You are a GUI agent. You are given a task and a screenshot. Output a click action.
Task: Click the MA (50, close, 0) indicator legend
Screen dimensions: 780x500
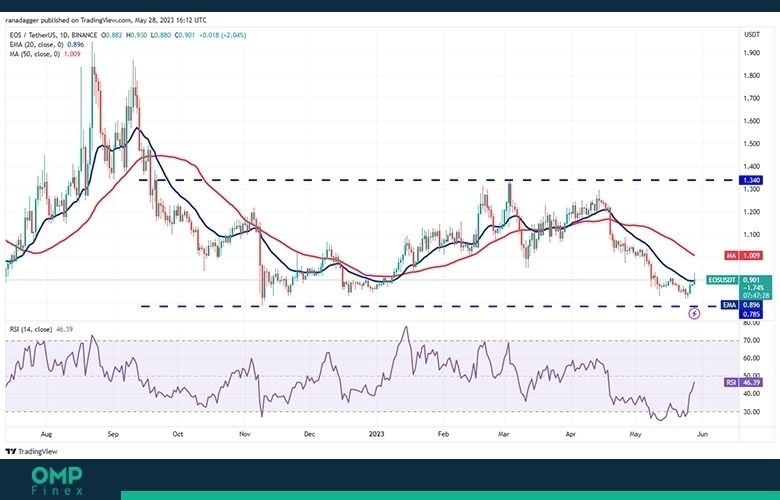(x=45, y=54)
